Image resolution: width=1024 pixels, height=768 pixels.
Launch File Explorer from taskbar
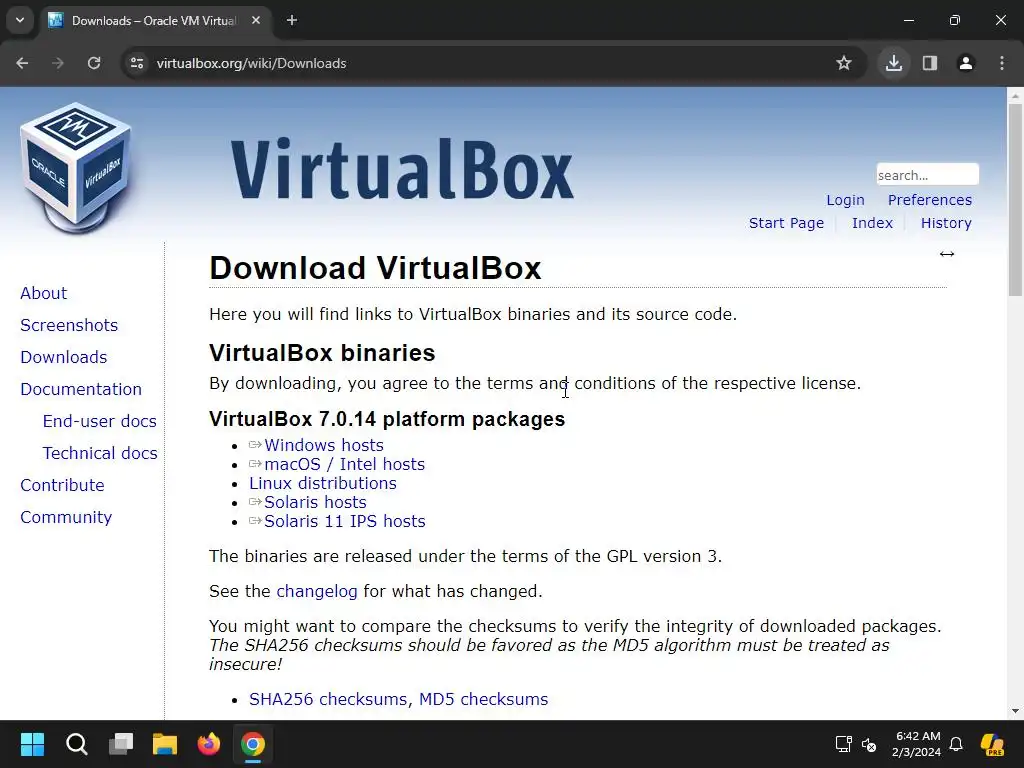(x=165, y=744)
